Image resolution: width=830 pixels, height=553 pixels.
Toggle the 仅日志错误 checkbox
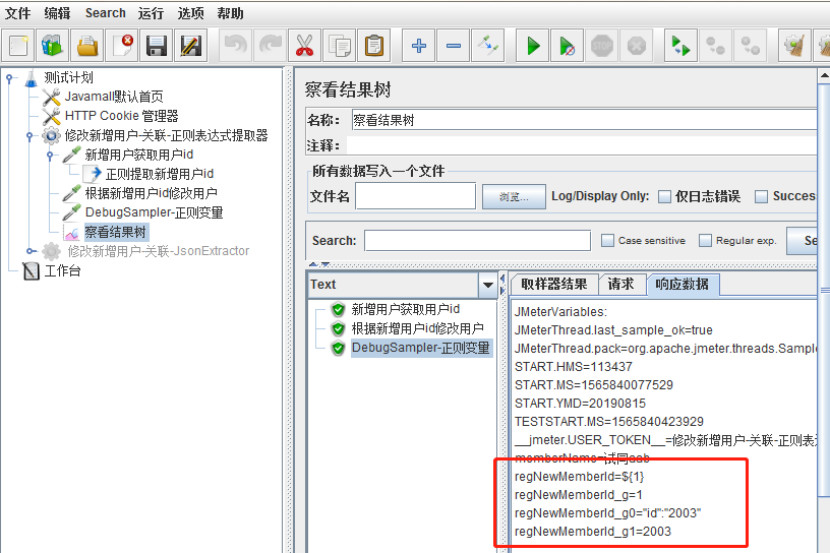click(x=664, y=196)
